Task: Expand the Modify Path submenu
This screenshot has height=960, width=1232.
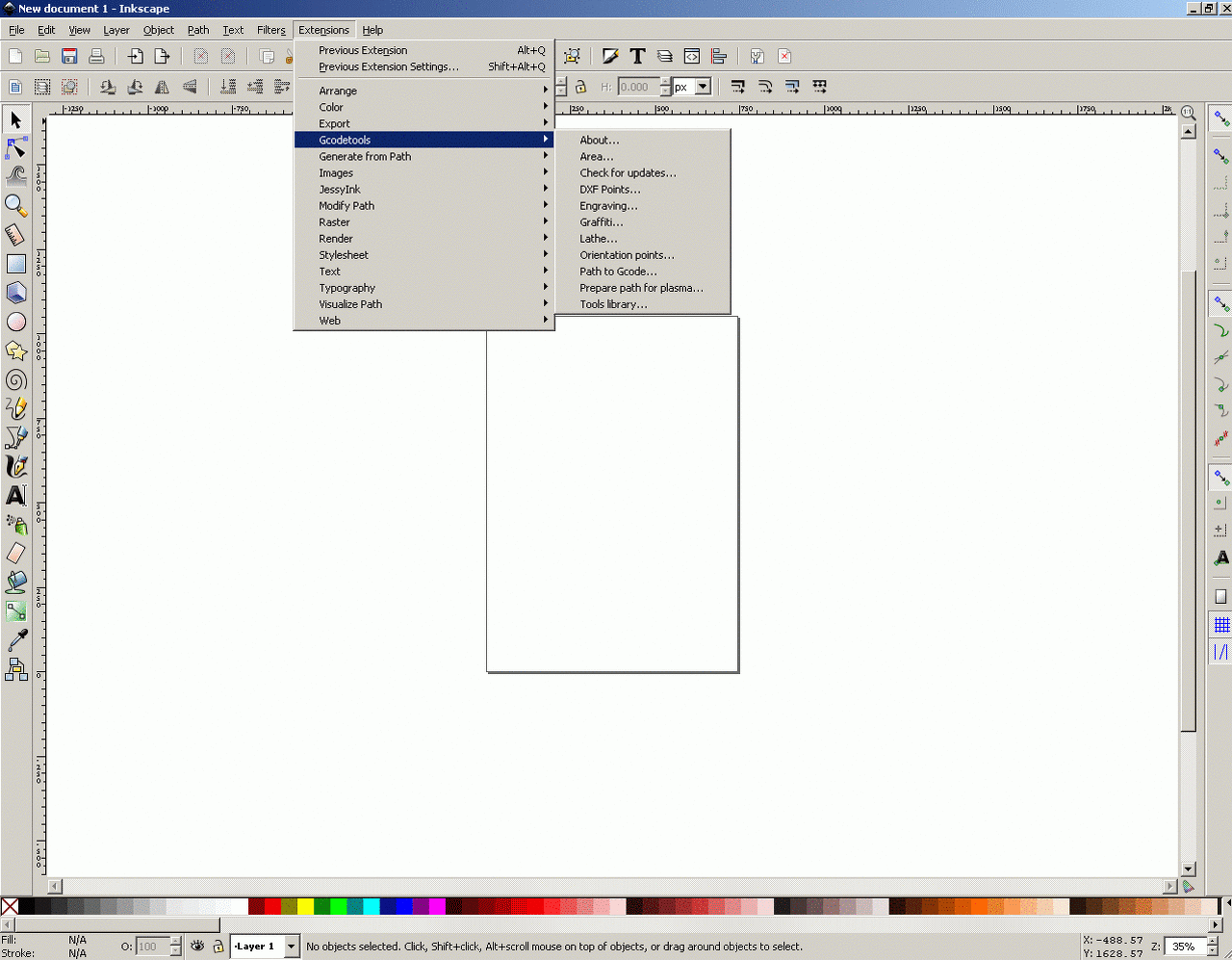Action: click(423, 205)
